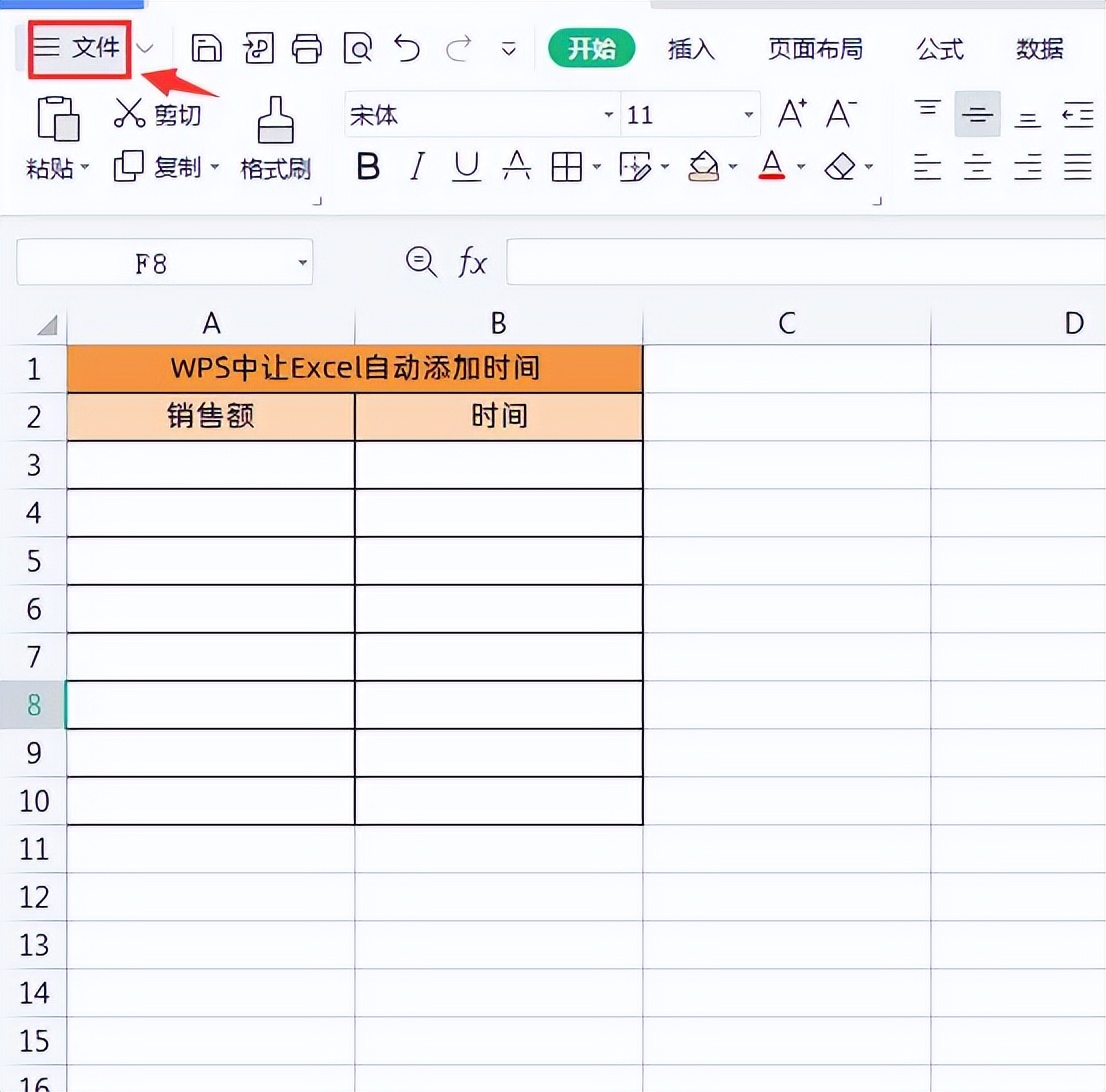Image resolution: width=1106 pixels, height=1092 pixels.
Task: Expand the font color options arrow
Action: click(801, 167)
